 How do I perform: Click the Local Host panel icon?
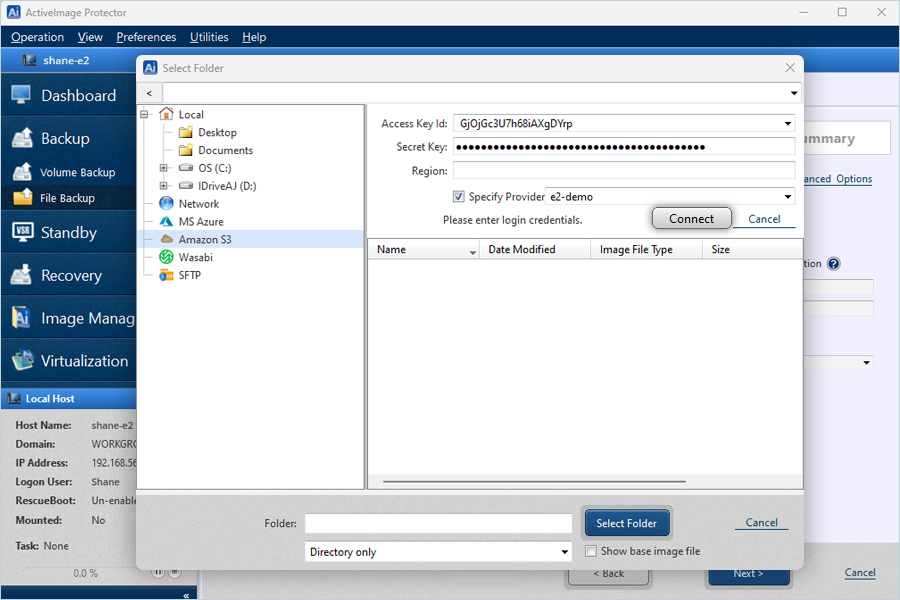(14, 398)
